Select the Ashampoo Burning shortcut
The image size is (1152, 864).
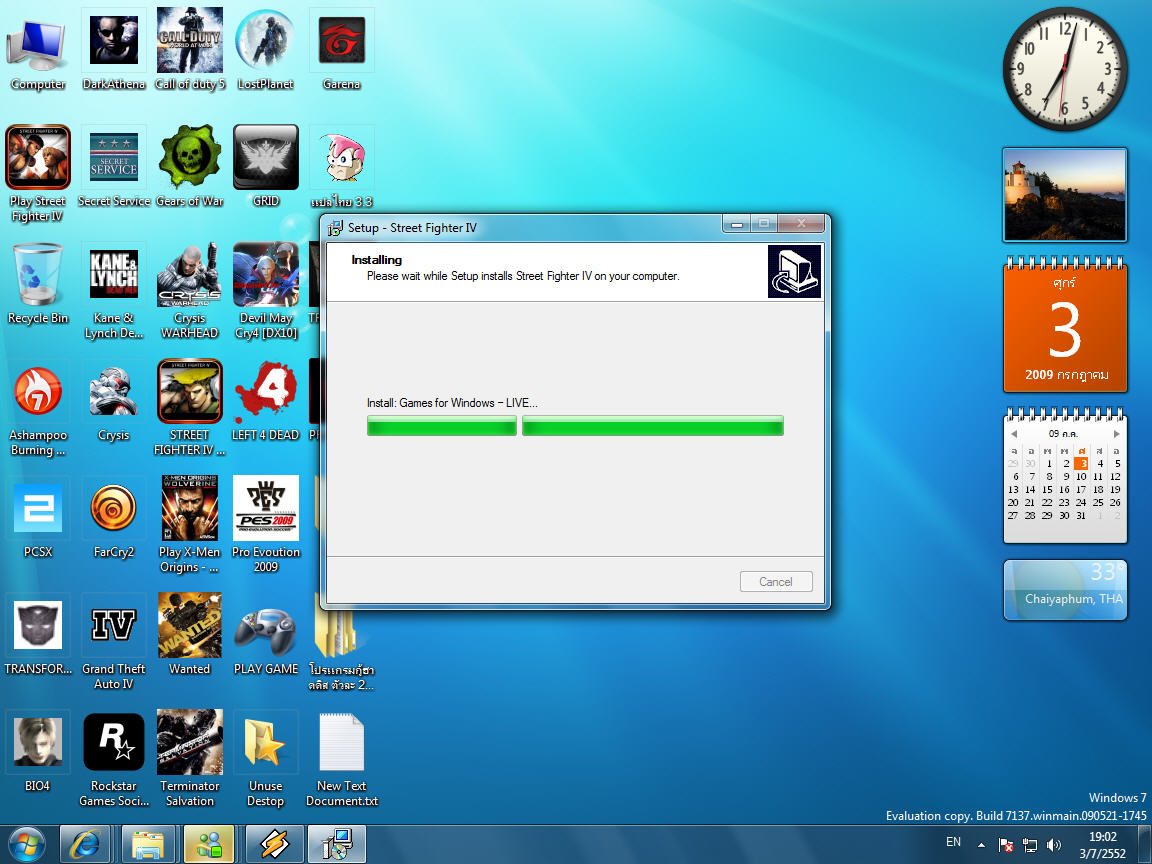point(37,408)
